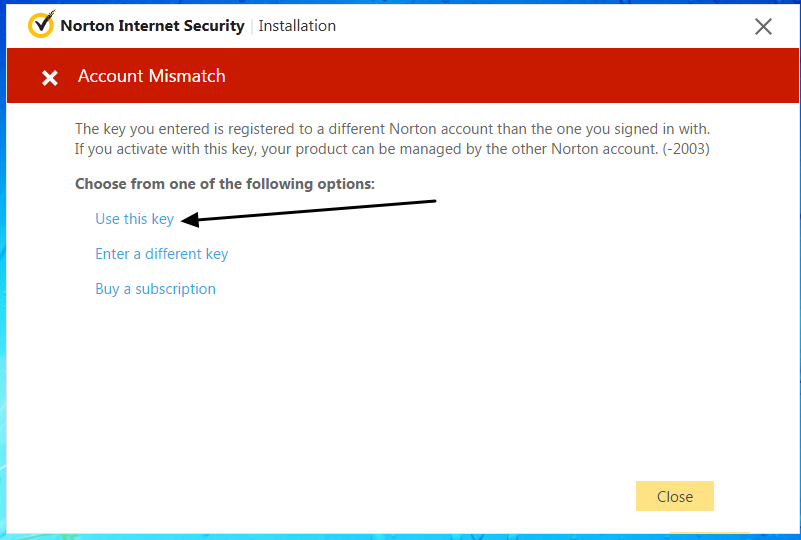Click the "Account Mismatch" heading
This screenshot has width=801, height=540.
[x=152, y=76]
